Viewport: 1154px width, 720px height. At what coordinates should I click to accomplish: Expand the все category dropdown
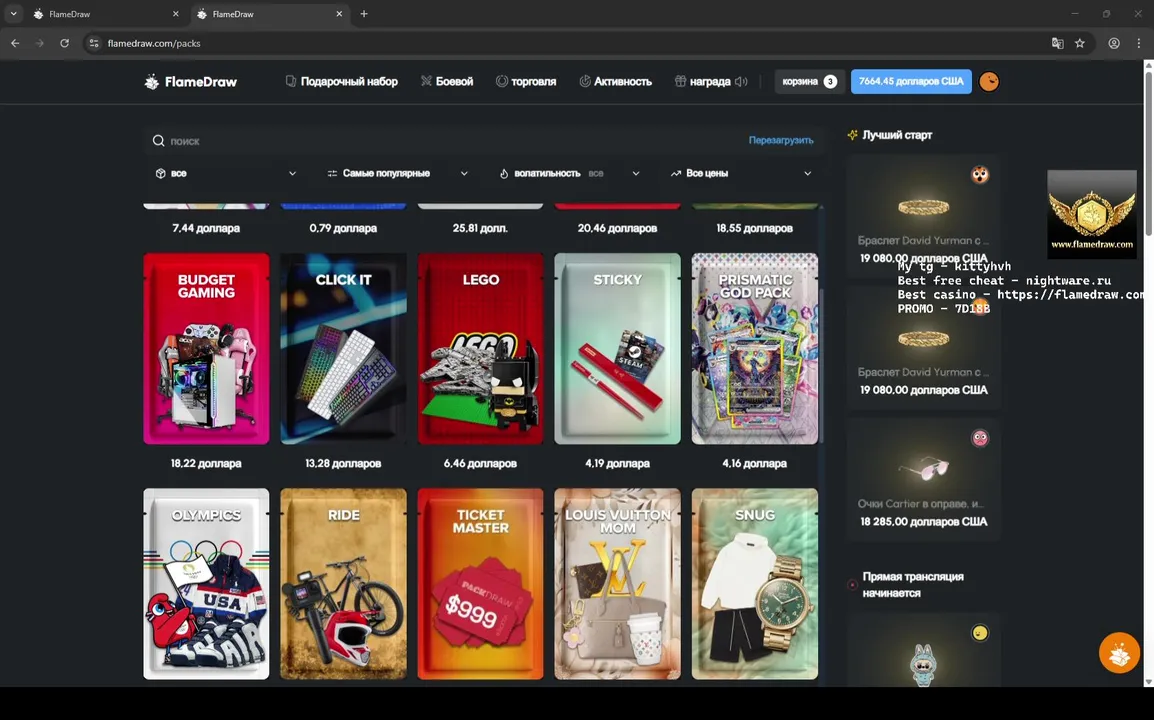[226, 174]
